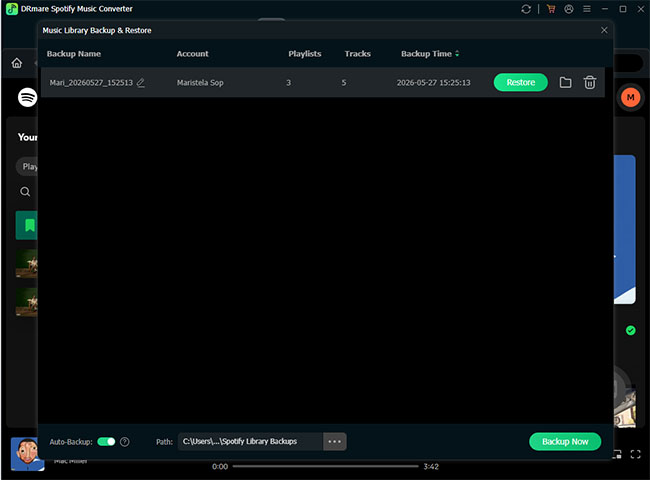Open the shopping cart icon
Screen dimensions: 650x480
pyautogui.click(x=551, y=9)
